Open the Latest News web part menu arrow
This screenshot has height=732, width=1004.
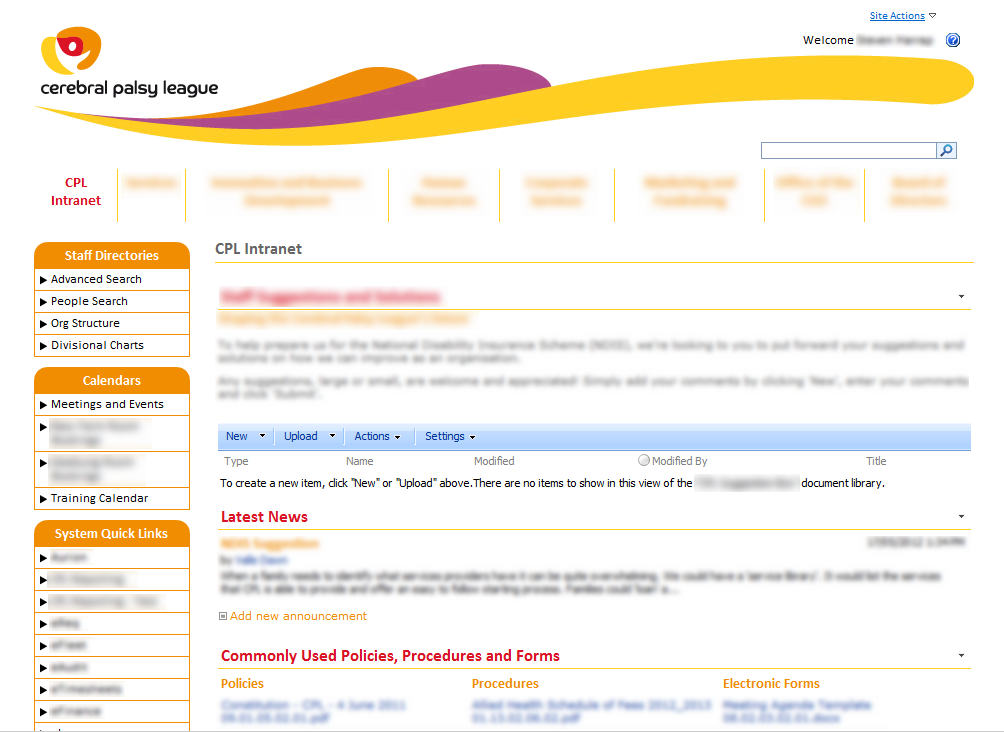(x=961, y=517)
